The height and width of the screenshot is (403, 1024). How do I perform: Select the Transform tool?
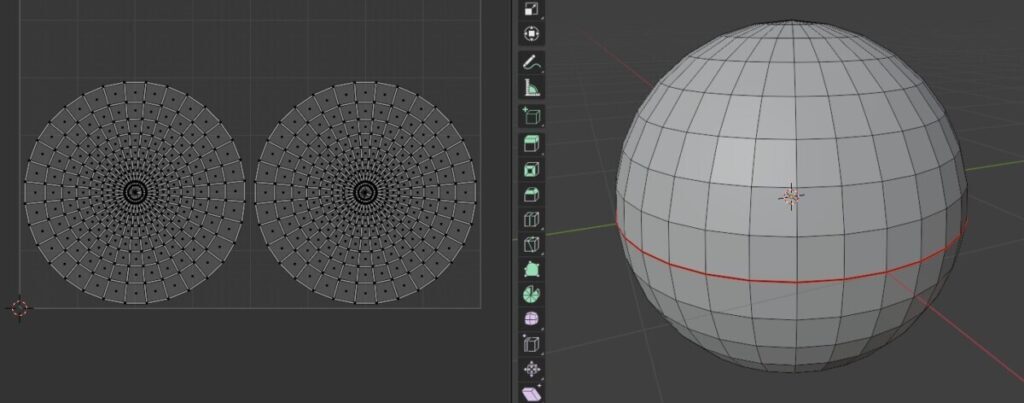click(532, 33)
